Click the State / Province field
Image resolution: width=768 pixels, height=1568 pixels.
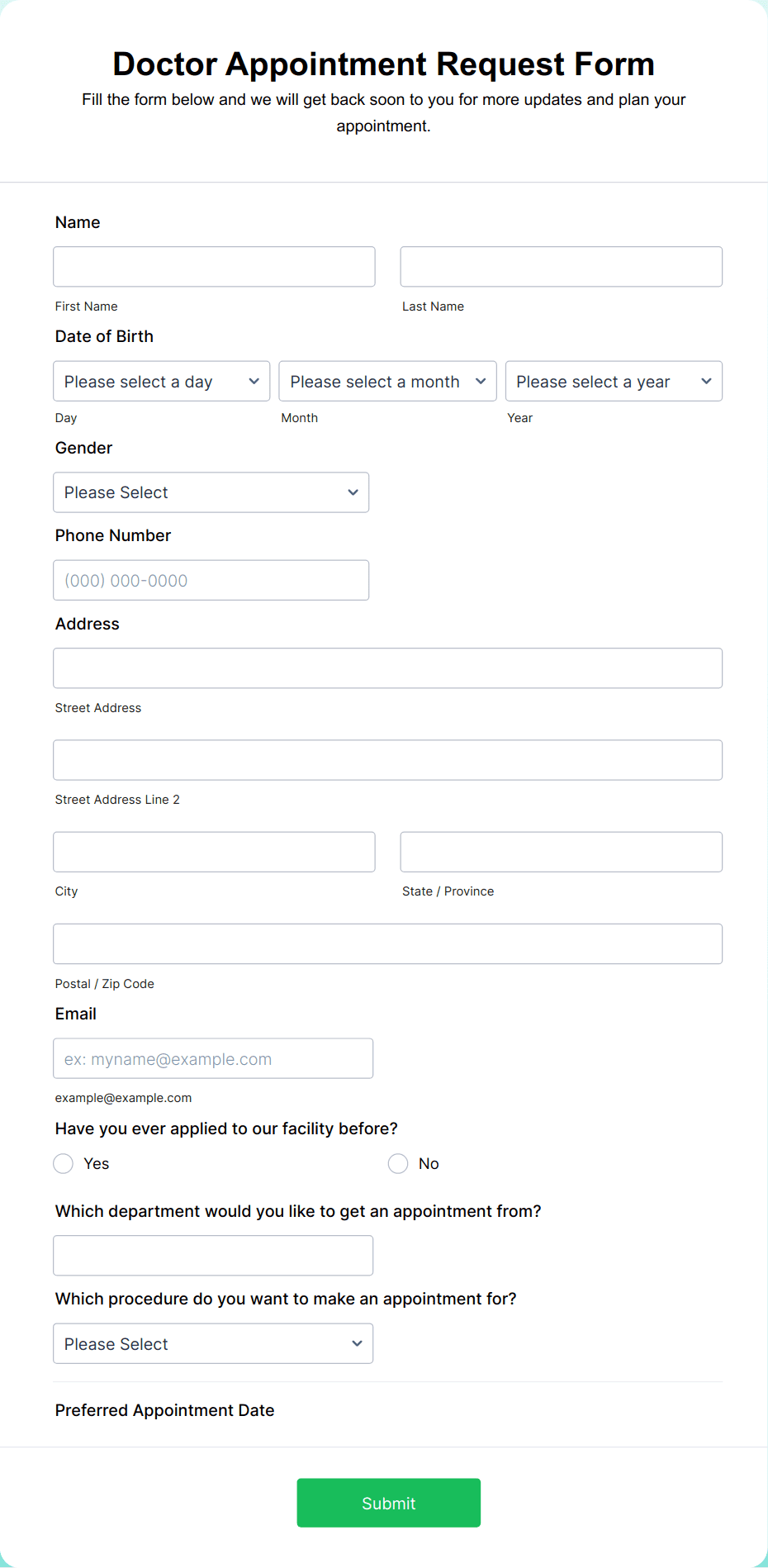click(561, 851)
